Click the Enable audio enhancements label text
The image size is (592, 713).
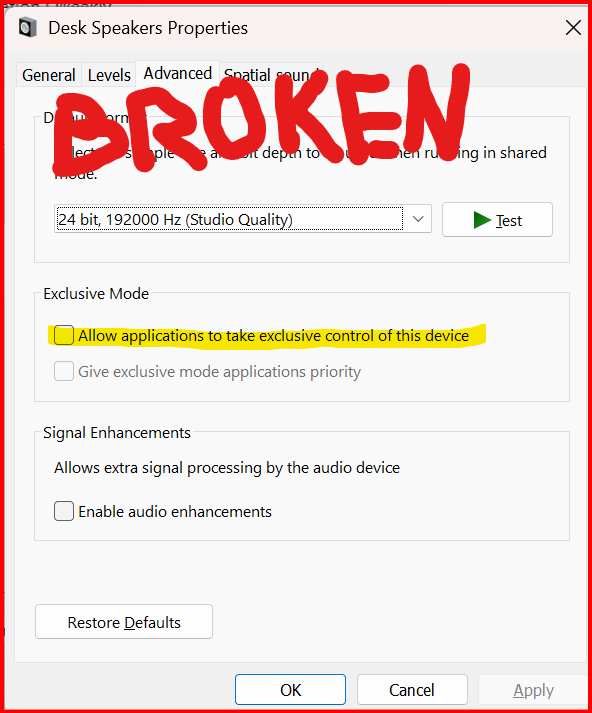click(175, 512)
